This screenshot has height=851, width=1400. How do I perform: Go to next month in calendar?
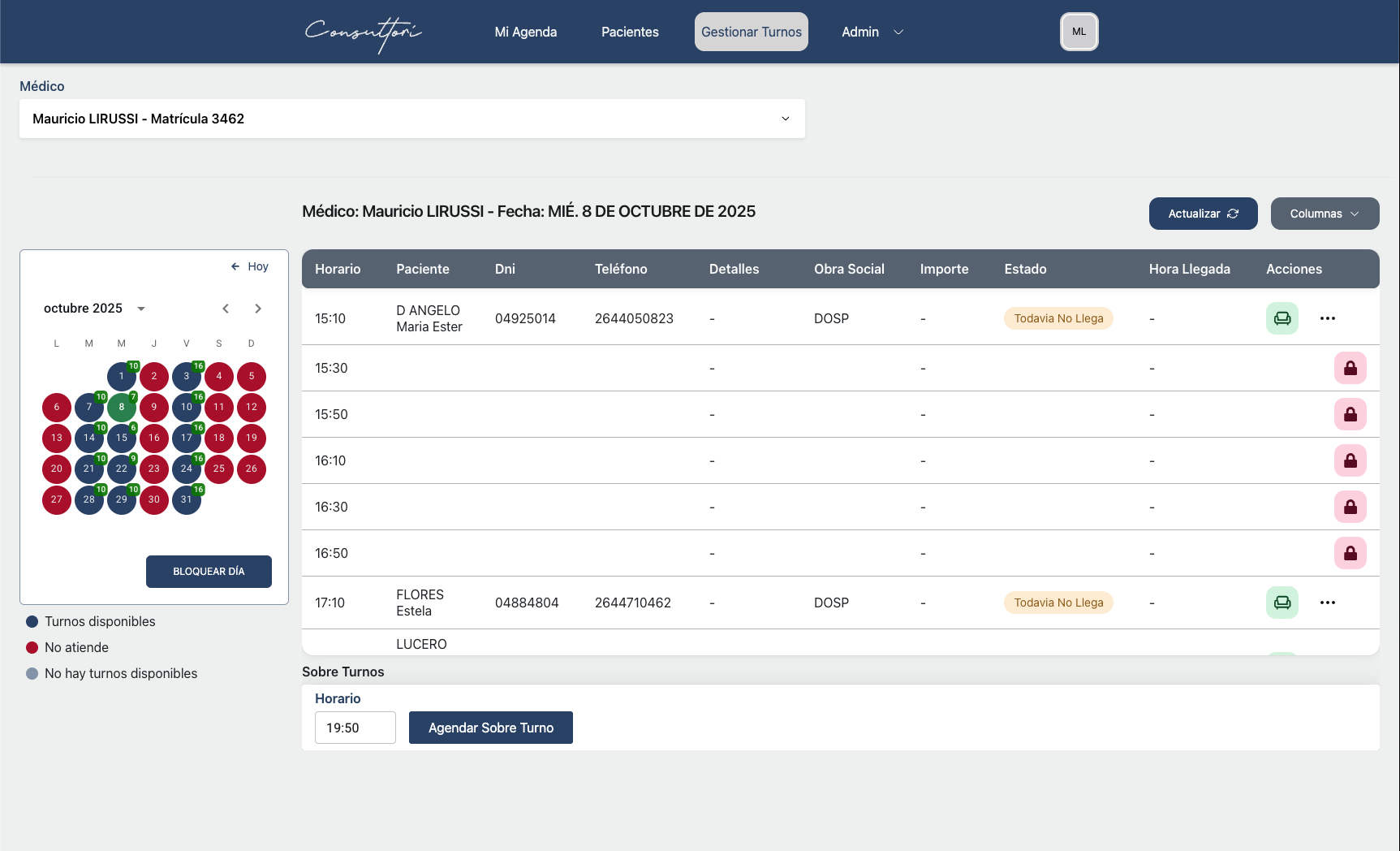point(258,309)
